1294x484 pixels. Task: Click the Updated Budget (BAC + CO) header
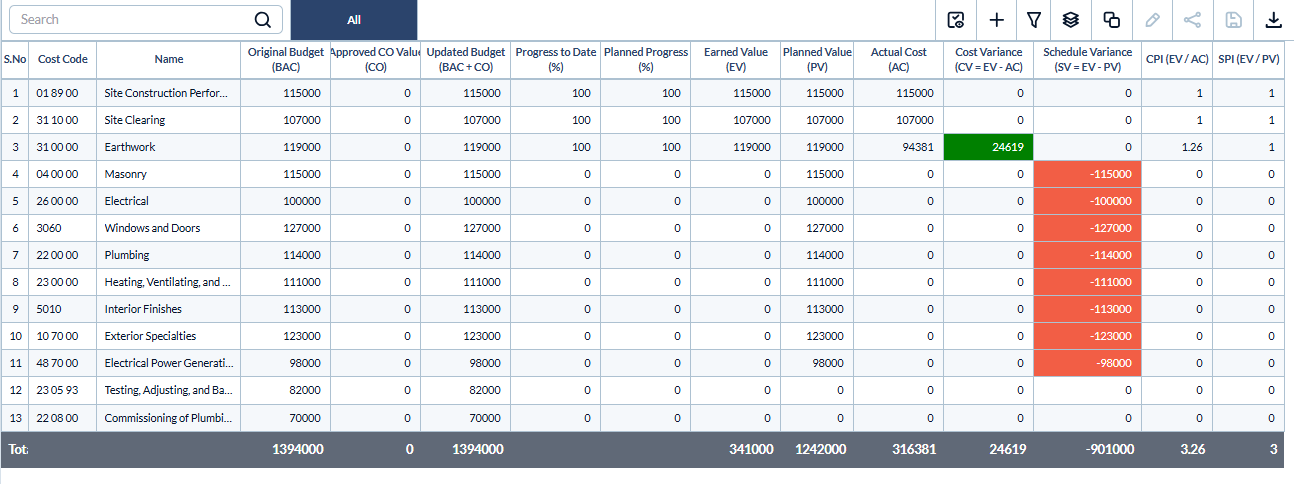coord(465,59)
